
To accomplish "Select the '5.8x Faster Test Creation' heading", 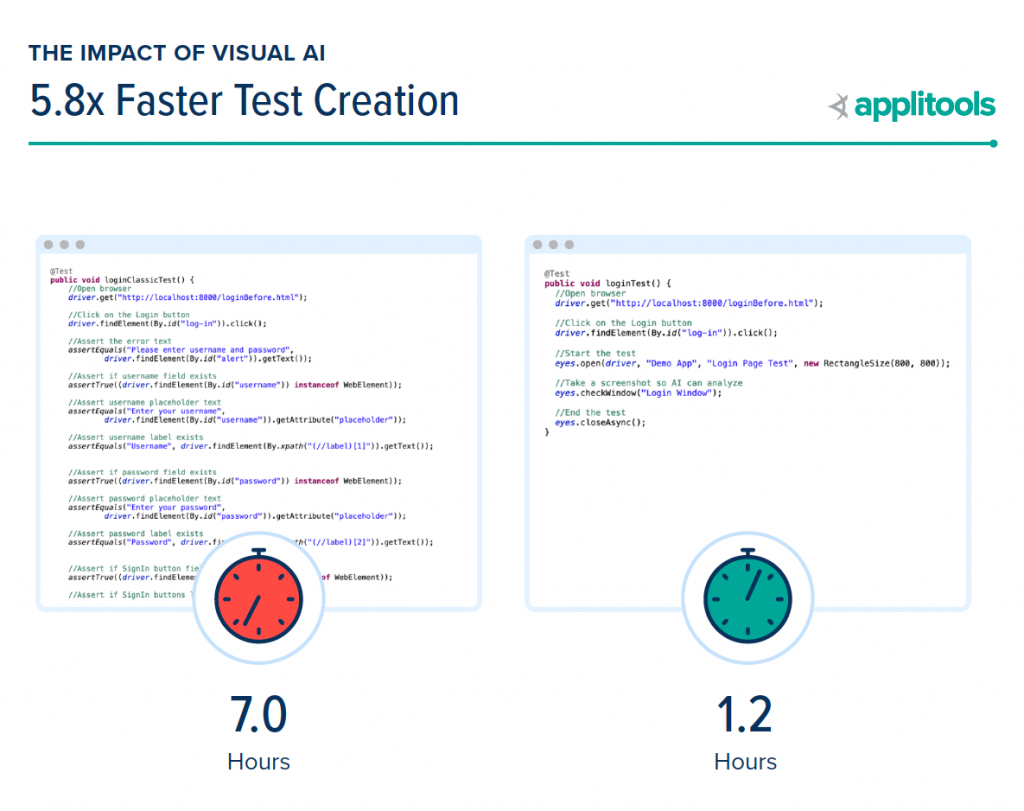I will click(245, 101).
